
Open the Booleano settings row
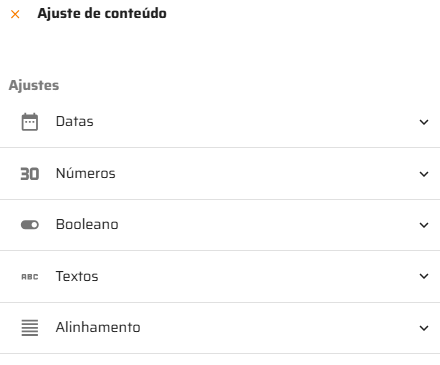point(220,225)
